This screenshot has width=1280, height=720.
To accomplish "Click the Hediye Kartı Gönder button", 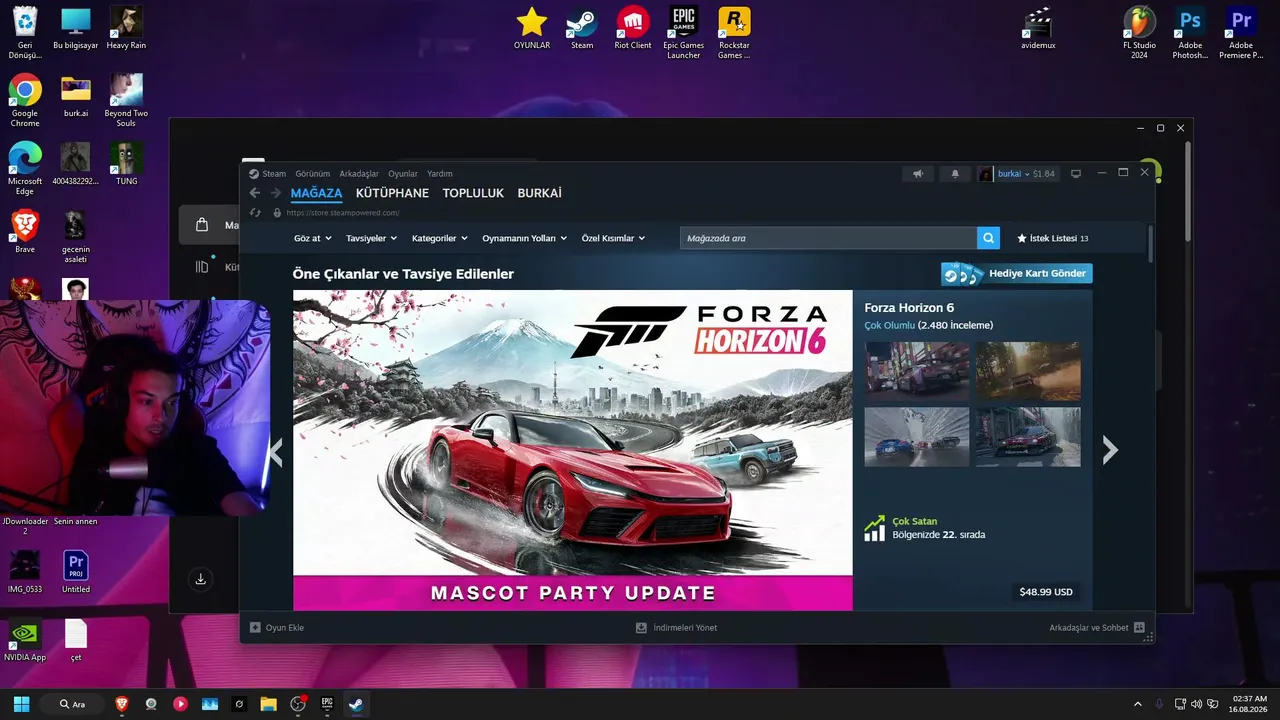I will pos(1016,274).
